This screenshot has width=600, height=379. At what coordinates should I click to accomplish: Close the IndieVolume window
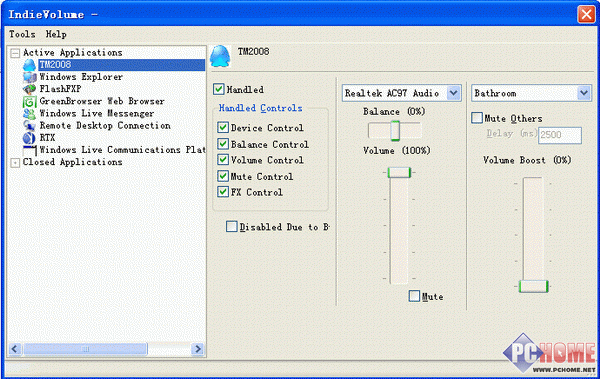586,14
